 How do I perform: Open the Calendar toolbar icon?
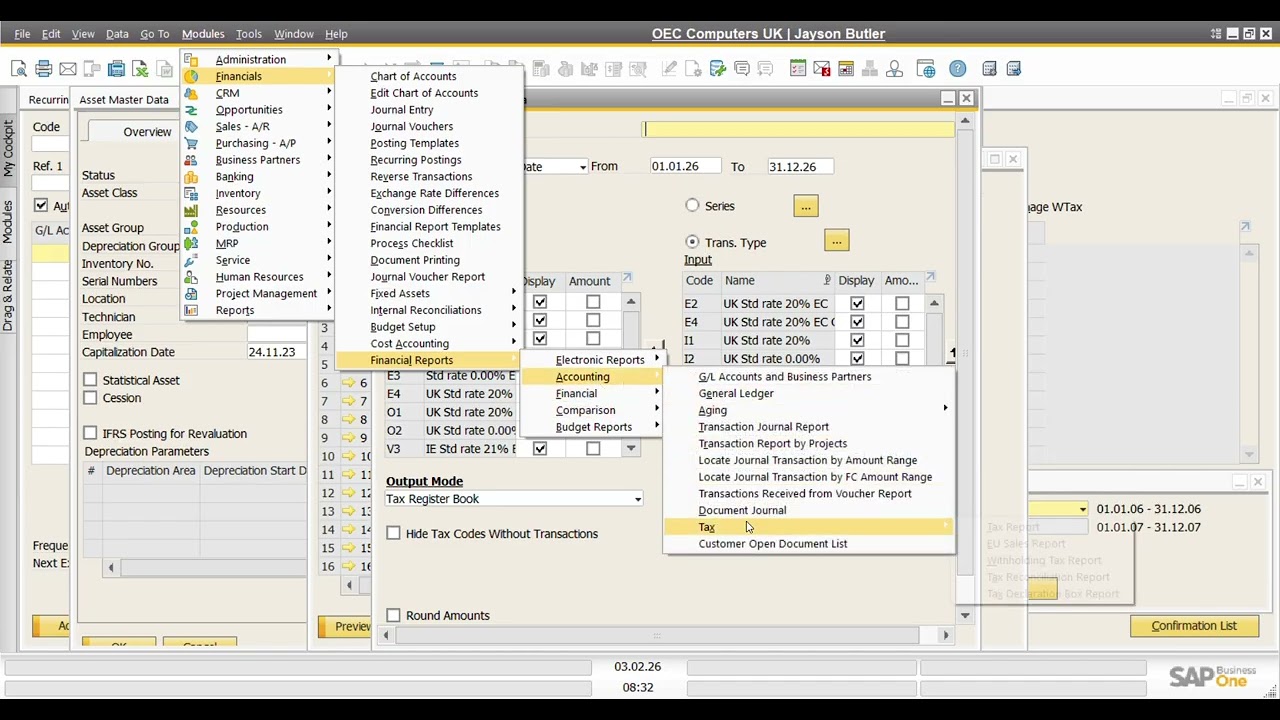click(x=846, y=69)
